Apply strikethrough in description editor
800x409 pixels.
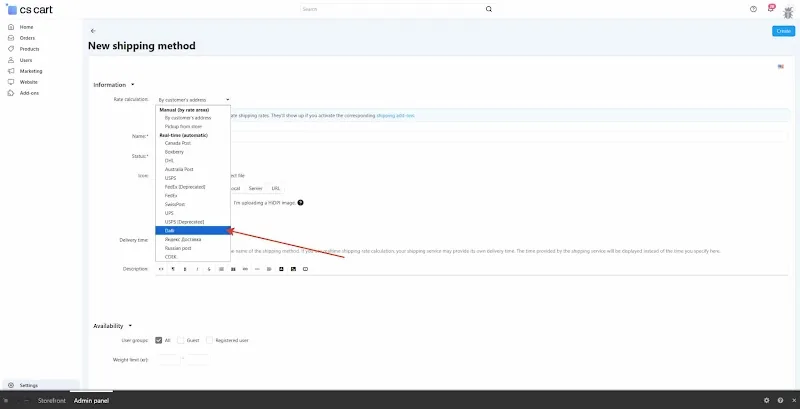[209, 269]
